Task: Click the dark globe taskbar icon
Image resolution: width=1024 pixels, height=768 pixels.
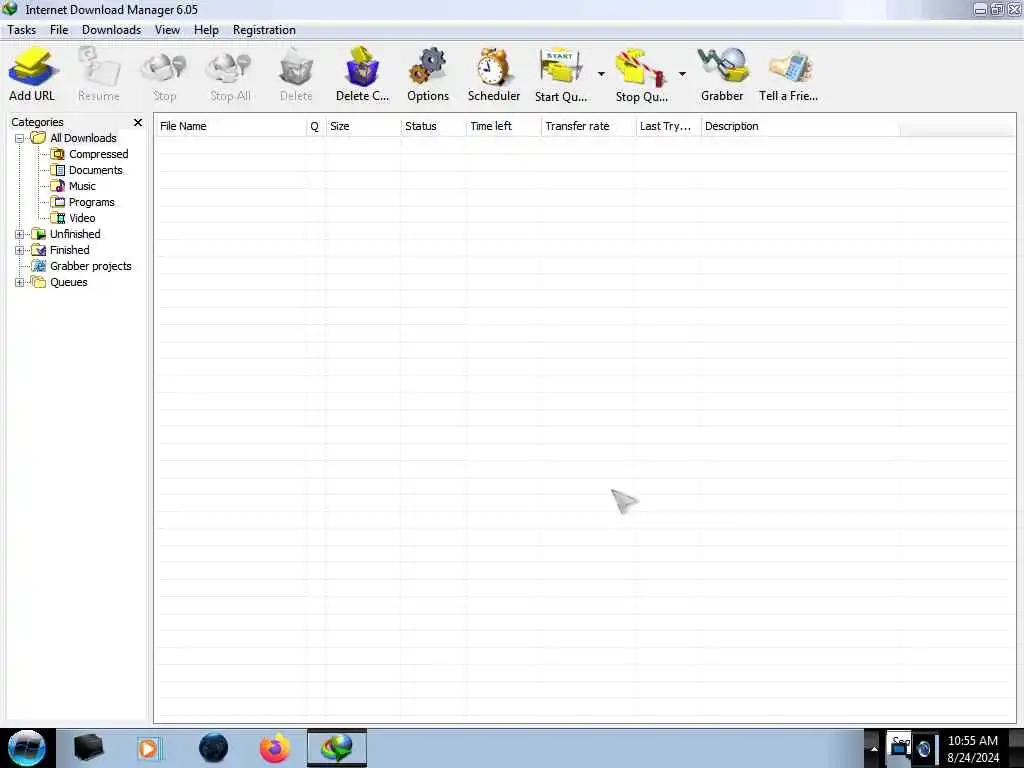Action: point(213,748)
